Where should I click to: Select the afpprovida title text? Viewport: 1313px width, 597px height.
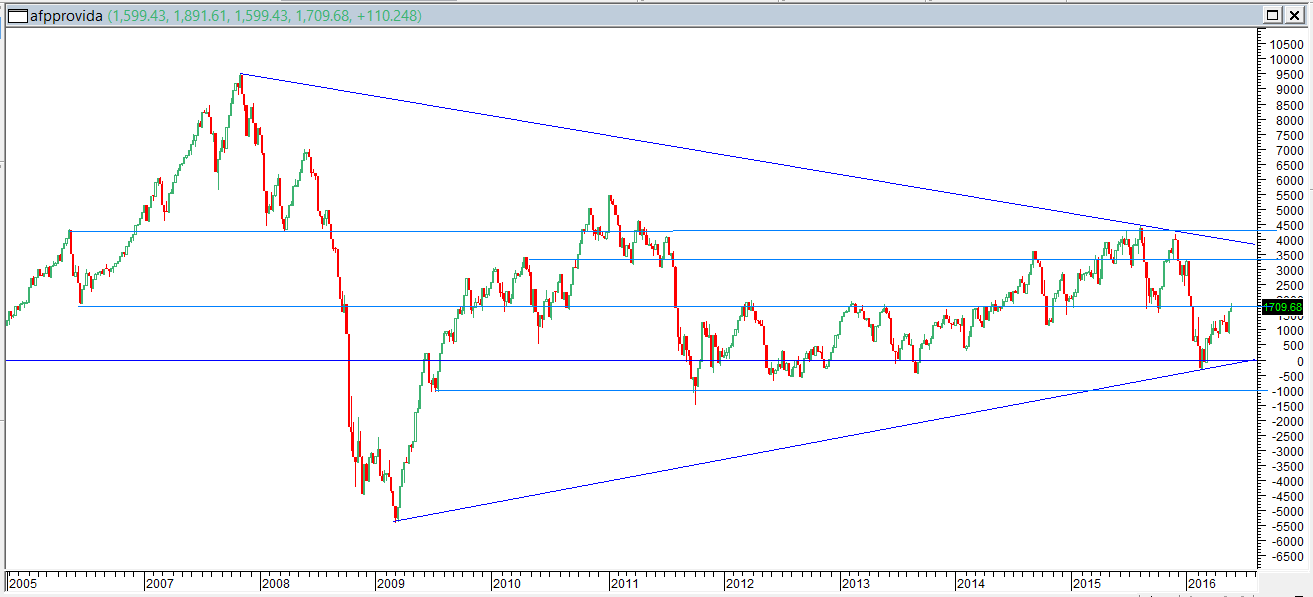coord(66,16)
